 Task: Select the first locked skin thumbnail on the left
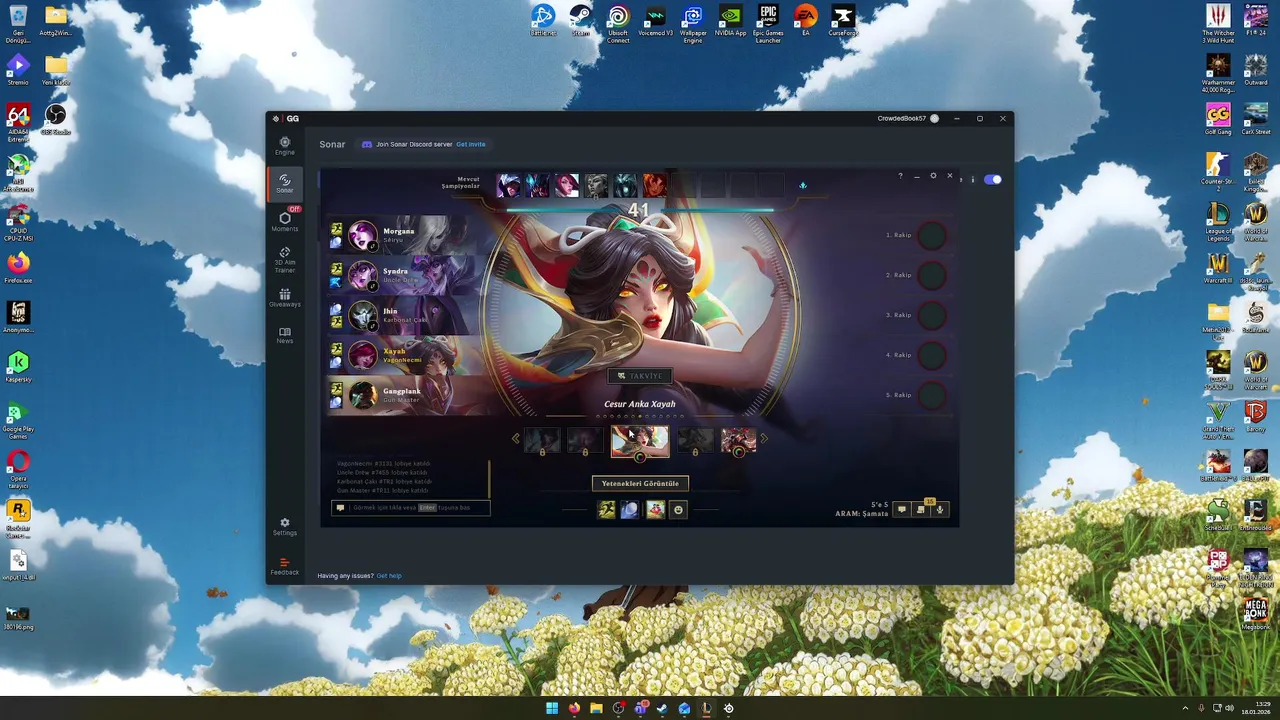[543, 440]
